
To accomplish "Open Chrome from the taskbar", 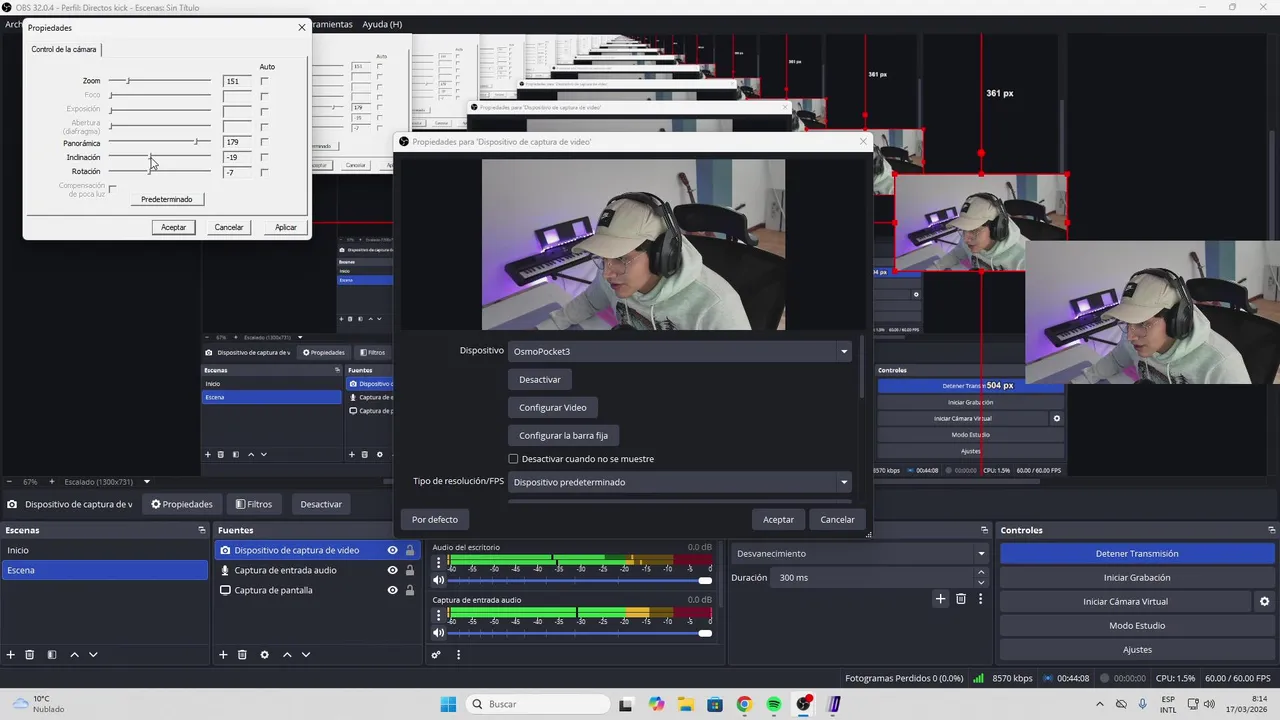I will coord(744,704).
